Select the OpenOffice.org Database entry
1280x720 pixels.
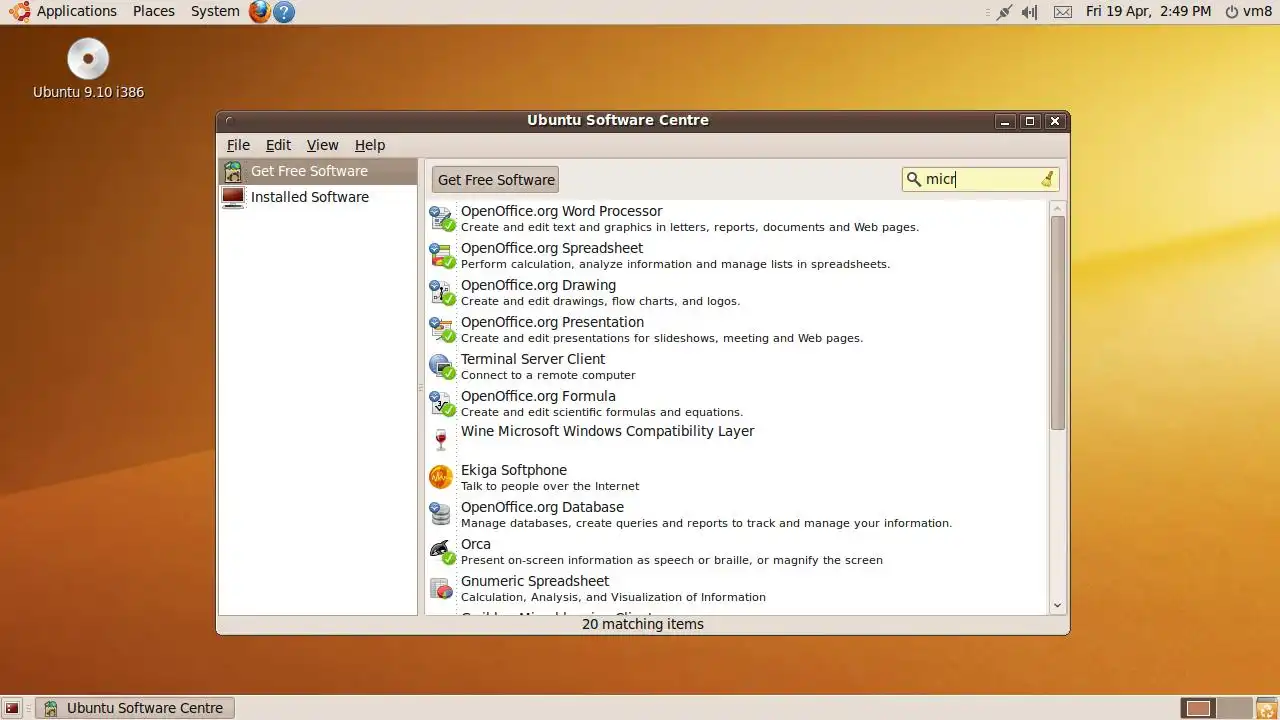[736, 514]
